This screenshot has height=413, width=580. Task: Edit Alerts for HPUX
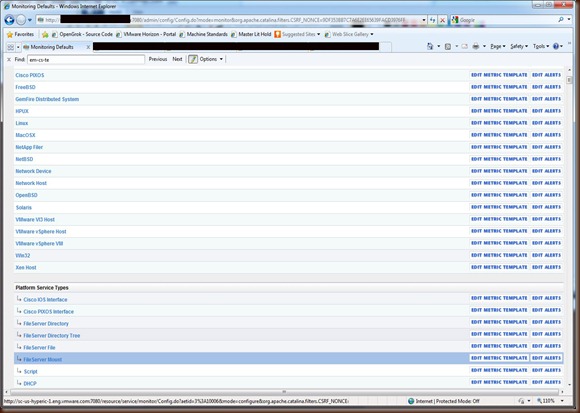click(x=546, y=111)
